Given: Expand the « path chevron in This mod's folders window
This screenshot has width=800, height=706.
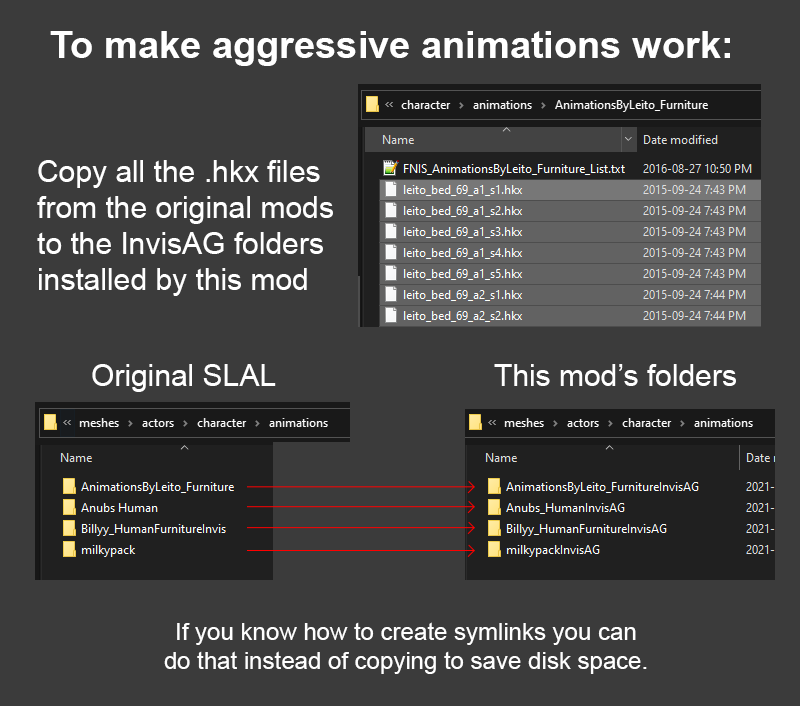Looking at the screenshot, I should (x=492, y=422).
